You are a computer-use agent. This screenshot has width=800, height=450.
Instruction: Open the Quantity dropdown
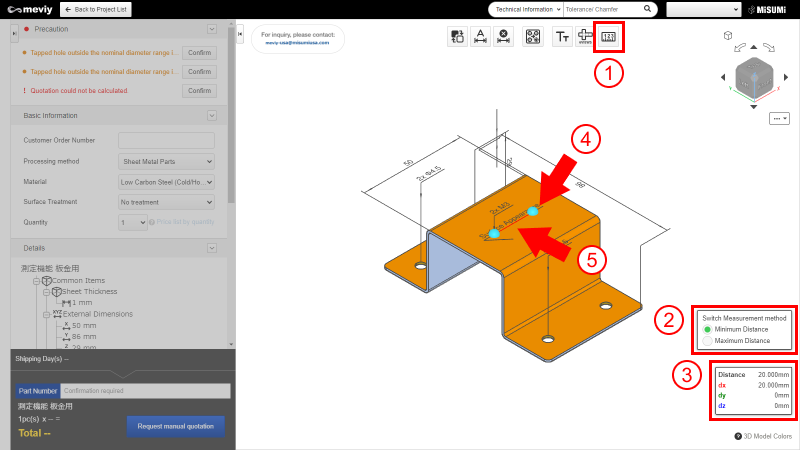click(x=133, y=222)
